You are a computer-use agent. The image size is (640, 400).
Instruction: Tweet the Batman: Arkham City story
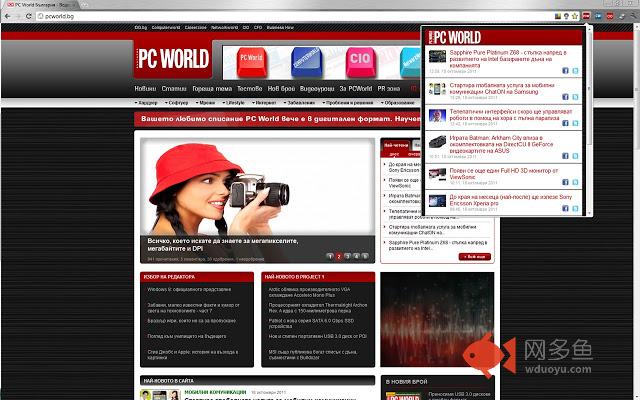(x=575, y=156)
